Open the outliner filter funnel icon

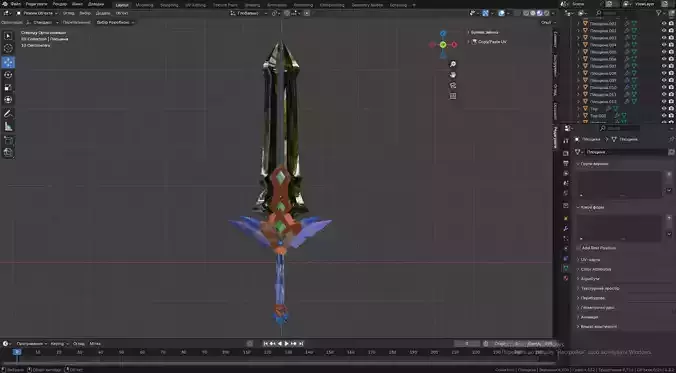(659, 13)
